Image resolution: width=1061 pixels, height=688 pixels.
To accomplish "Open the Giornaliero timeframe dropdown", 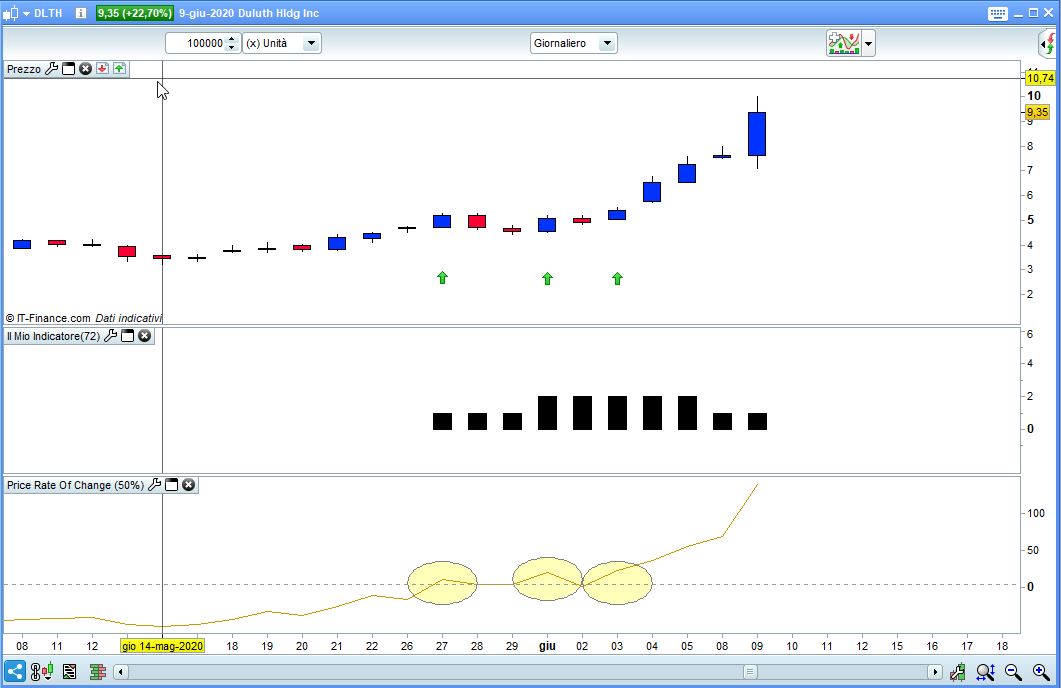I will [573, 43].
